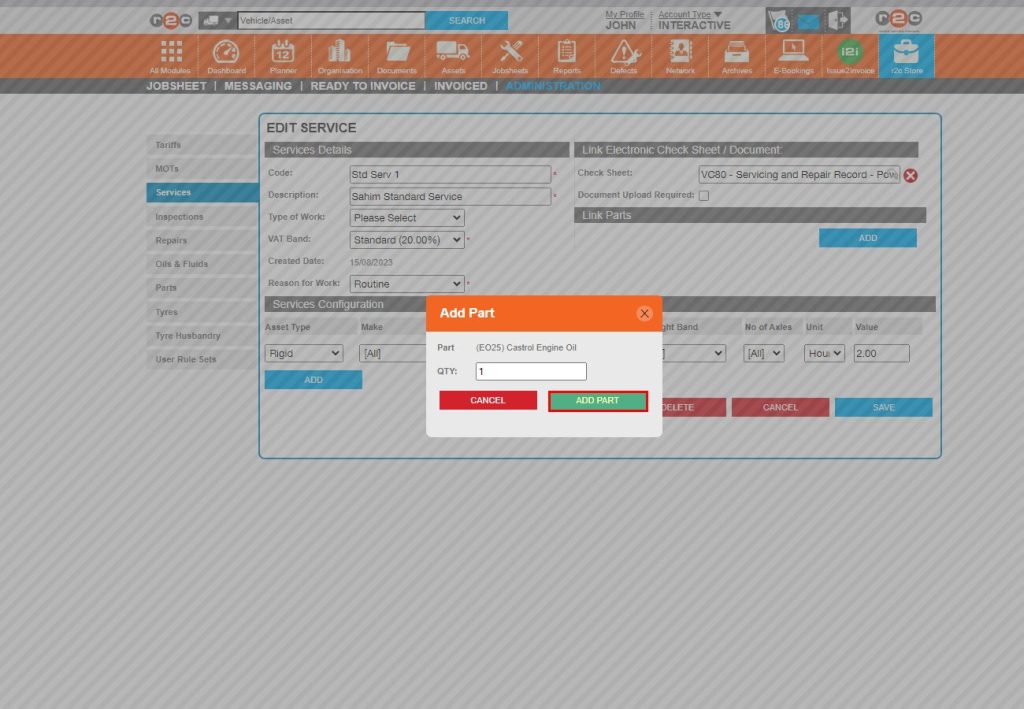
Task: Open the Reason for Work dropdown
Action: point(407,284)
